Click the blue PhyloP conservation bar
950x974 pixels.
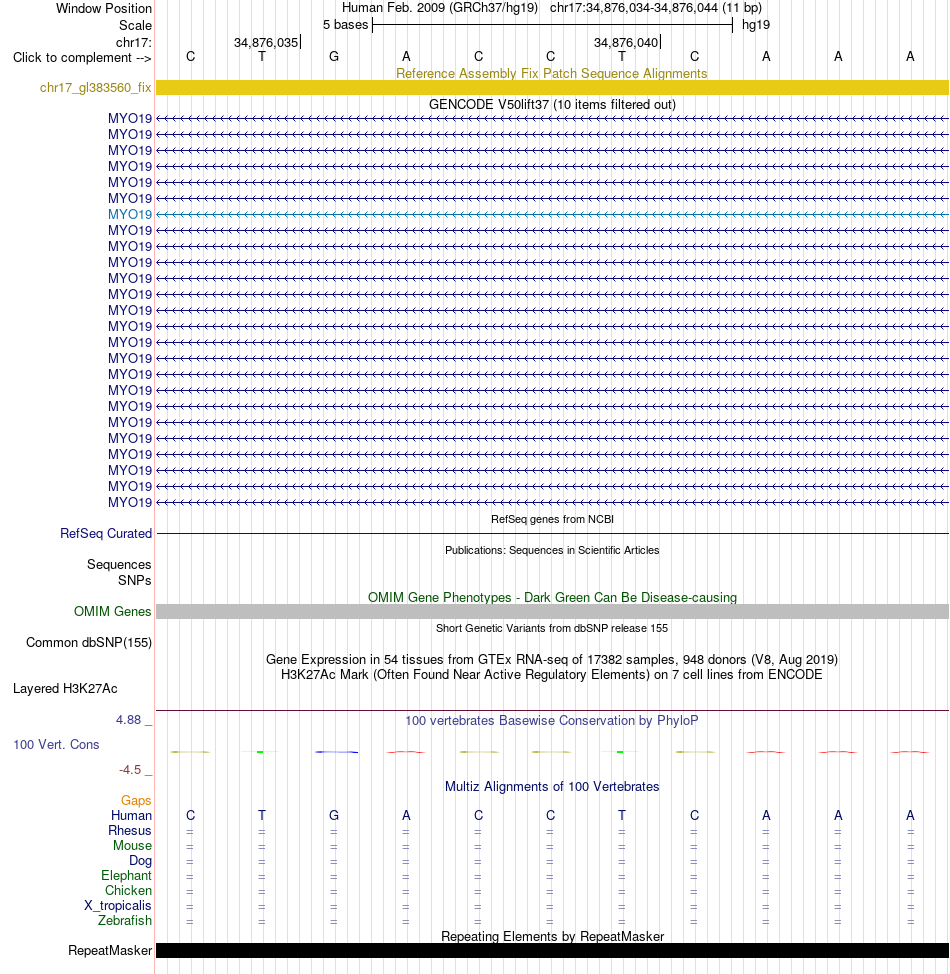[336, 752]
